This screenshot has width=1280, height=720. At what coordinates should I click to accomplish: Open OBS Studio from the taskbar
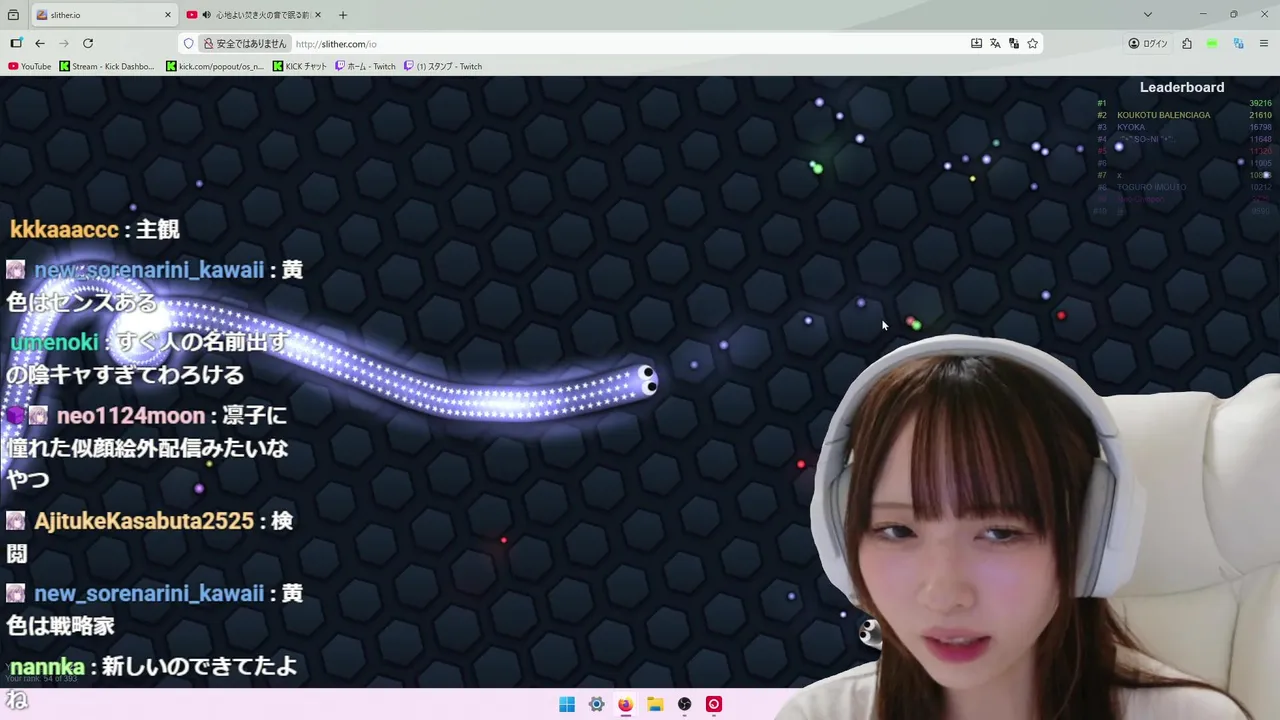pos(684,704)
